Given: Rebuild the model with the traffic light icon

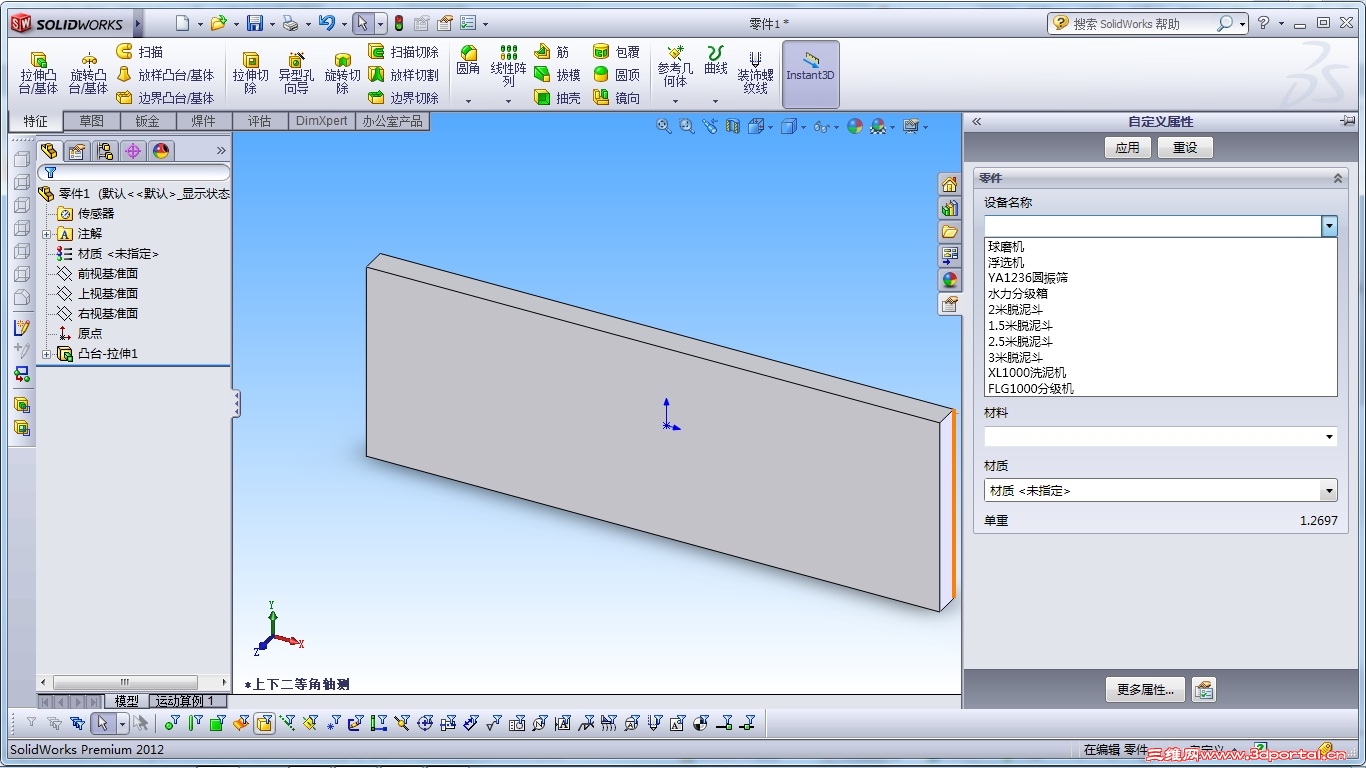Looking at the screenshot, I should [398, 23].
